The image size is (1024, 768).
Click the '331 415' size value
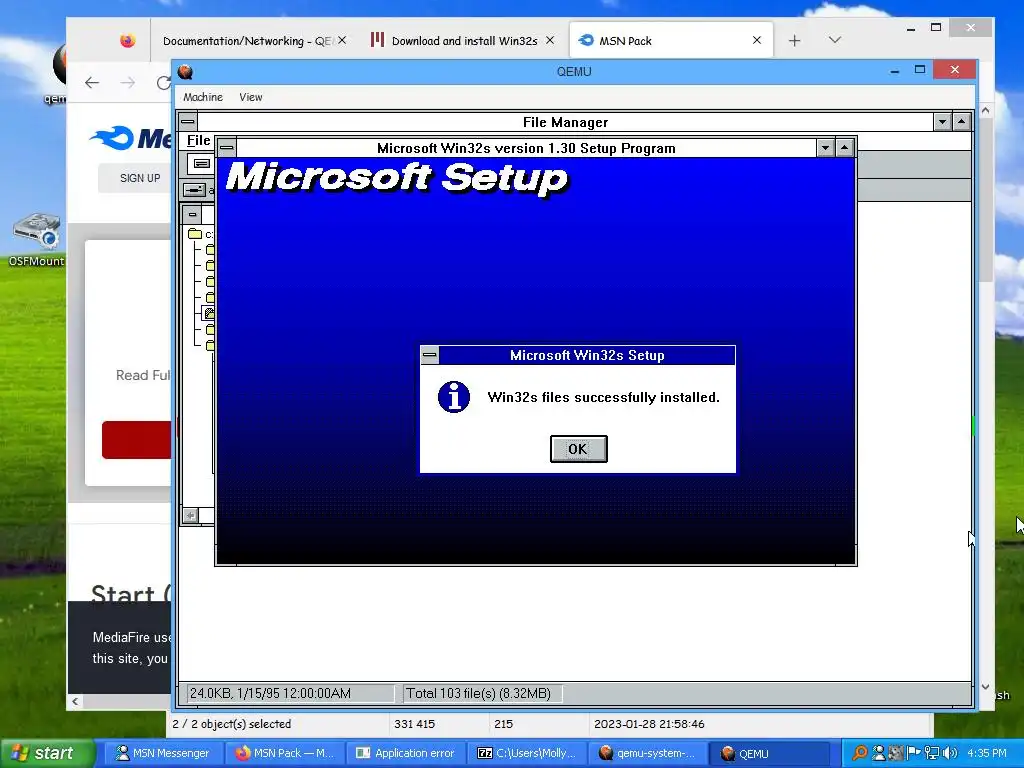414,724
